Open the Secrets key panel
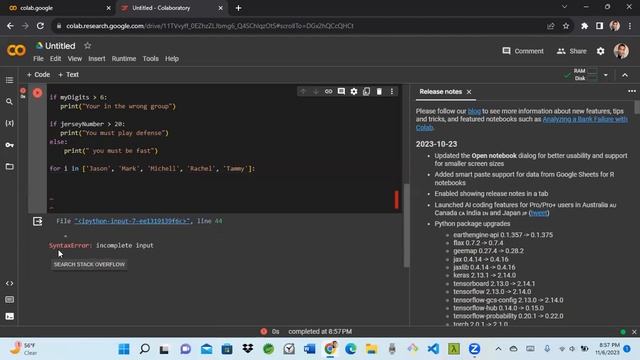640x360 pixels. pyautogui.click(x=9, y=145)
